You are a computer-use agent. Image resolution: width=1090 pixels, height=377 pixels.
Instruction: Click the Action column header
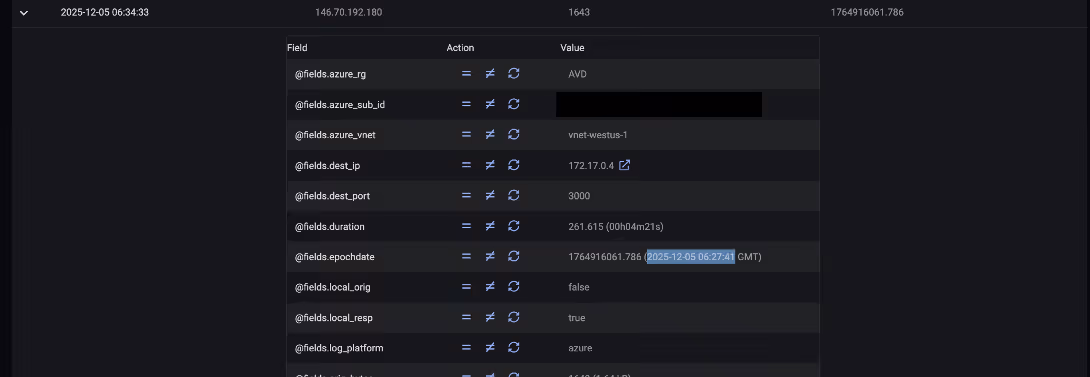[x=460, y=48]
